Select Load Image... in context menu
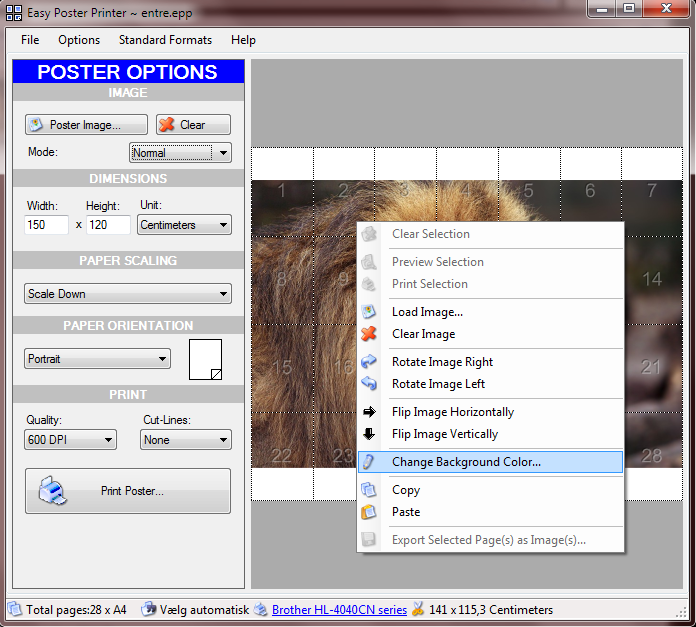696x627 pixels. (x=490, y=312)
